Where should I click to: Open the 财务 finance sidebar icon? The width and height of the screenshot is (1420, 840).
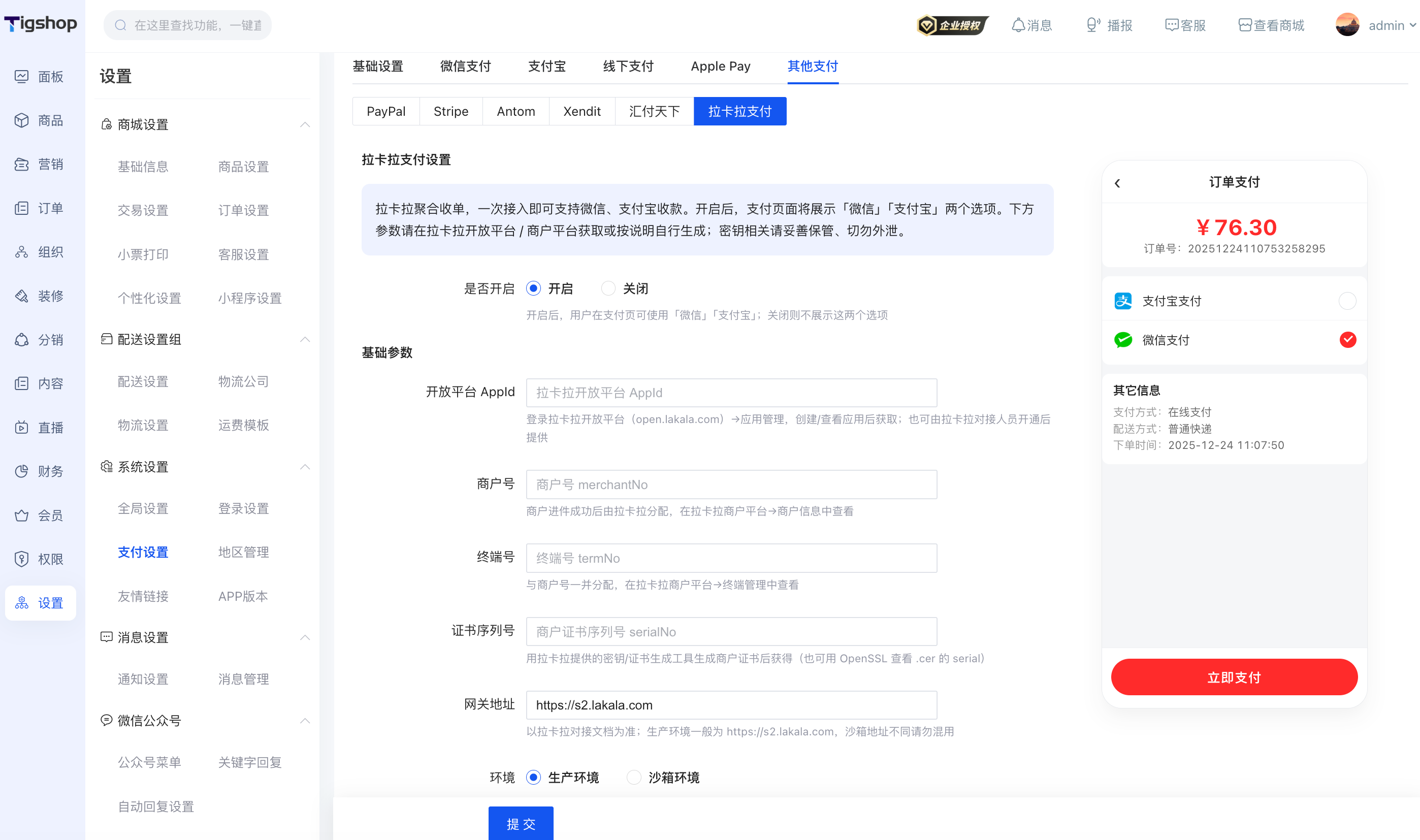point(21,471)
